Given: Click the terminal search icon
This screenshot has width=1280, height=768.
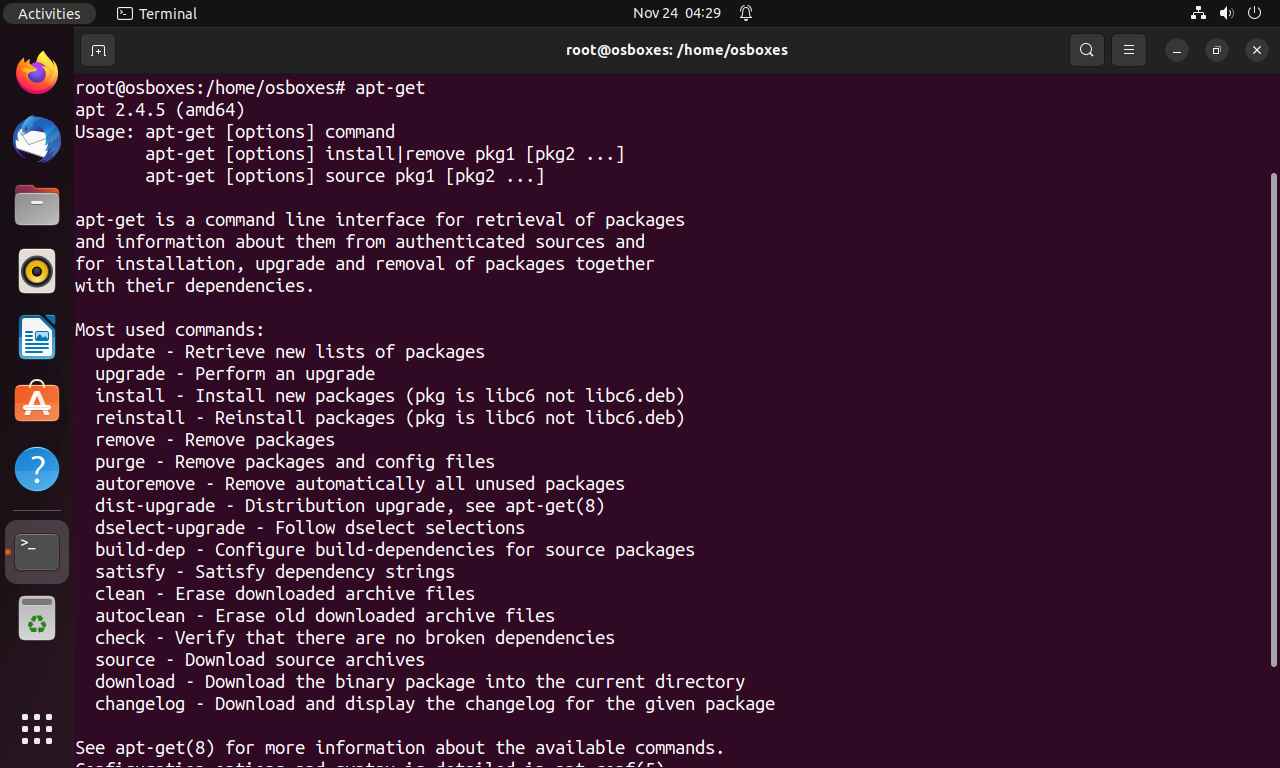Looking at the screenshot, I should tap(1087, 50).
